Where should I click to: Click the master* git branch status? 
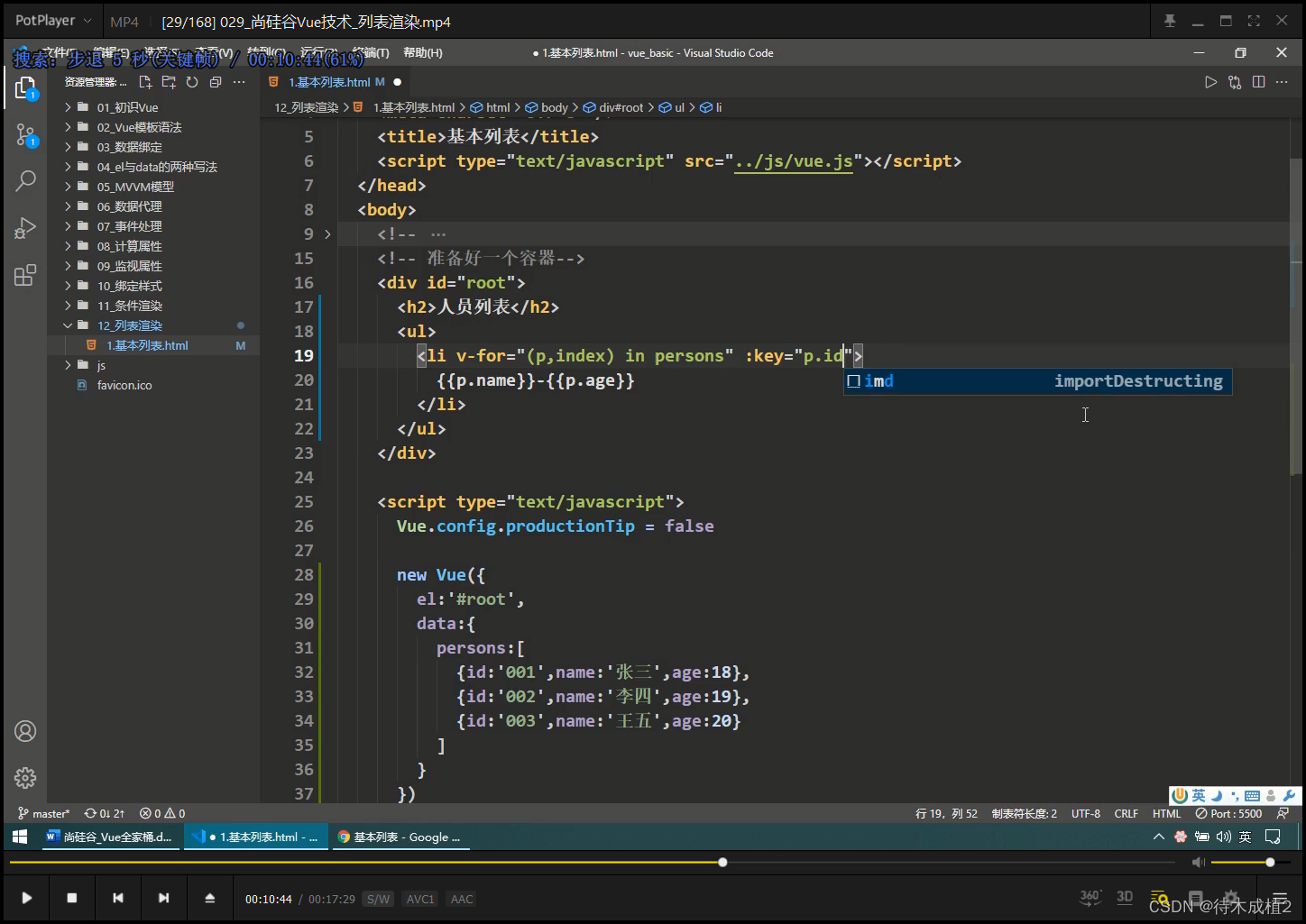click(43, 813)
